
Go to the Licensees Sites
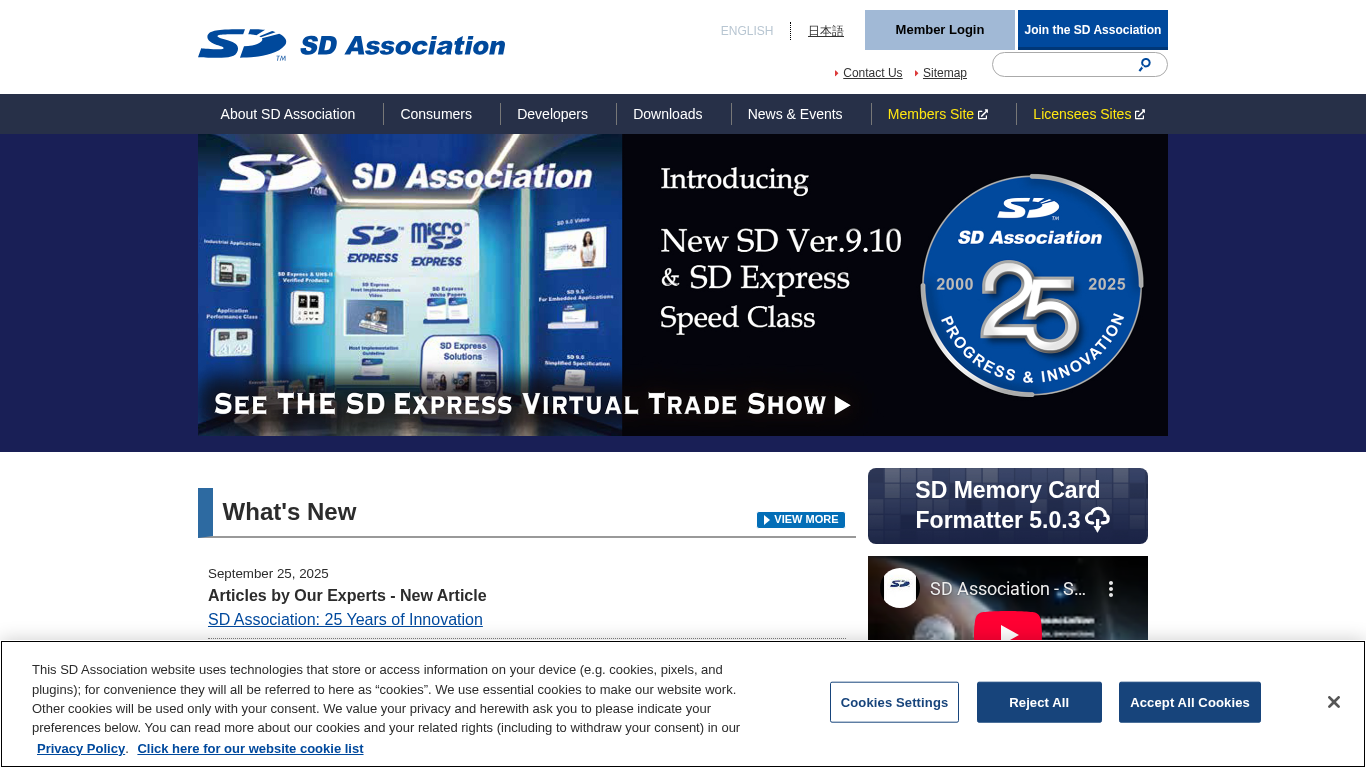tap(1089, 114)
